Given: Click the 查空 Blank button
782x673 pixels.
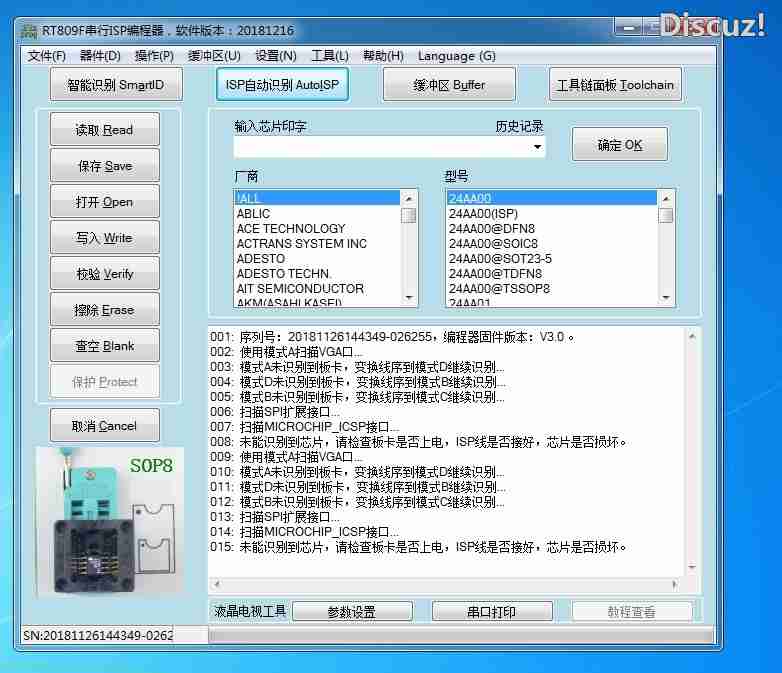Looking at the screenshot, I should [105, 346].
